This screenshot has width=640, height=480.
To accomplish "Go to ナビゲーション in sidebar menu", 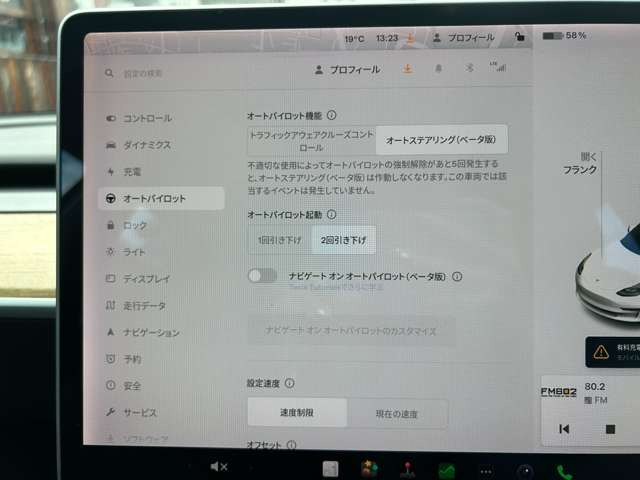I will [x=150, y=332].
